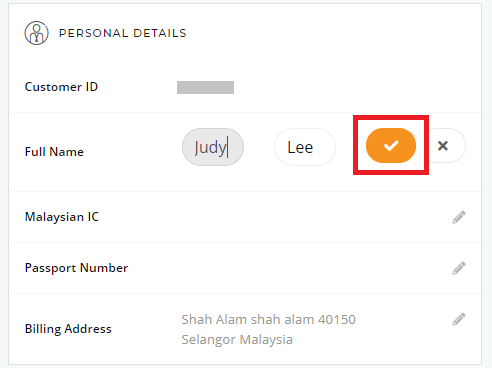Viewport: 492px width, 368px height.
Task: Click the empty Passport Number value area
Action: coord(310,268)
